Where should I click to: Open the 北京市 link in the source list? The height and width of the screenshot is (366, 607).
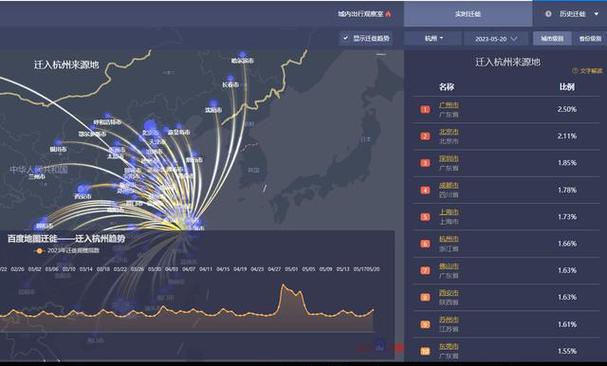point(449,132)
